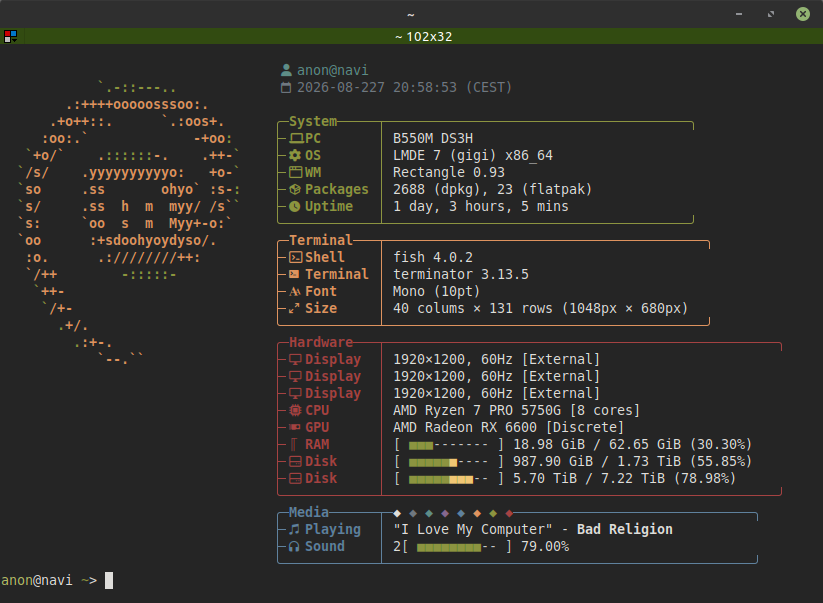Click the headphones icon next to Sound
The image size is (823, 603).
tap(294, 546)
